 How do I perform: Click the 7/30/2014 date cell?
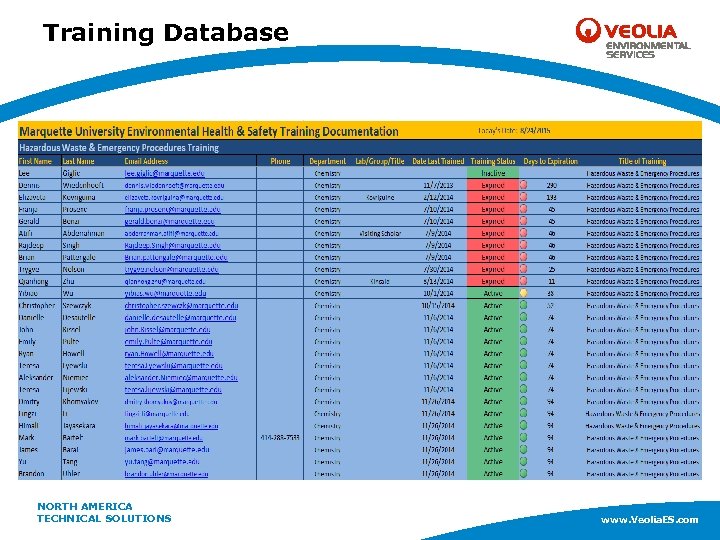click(439, 269)
